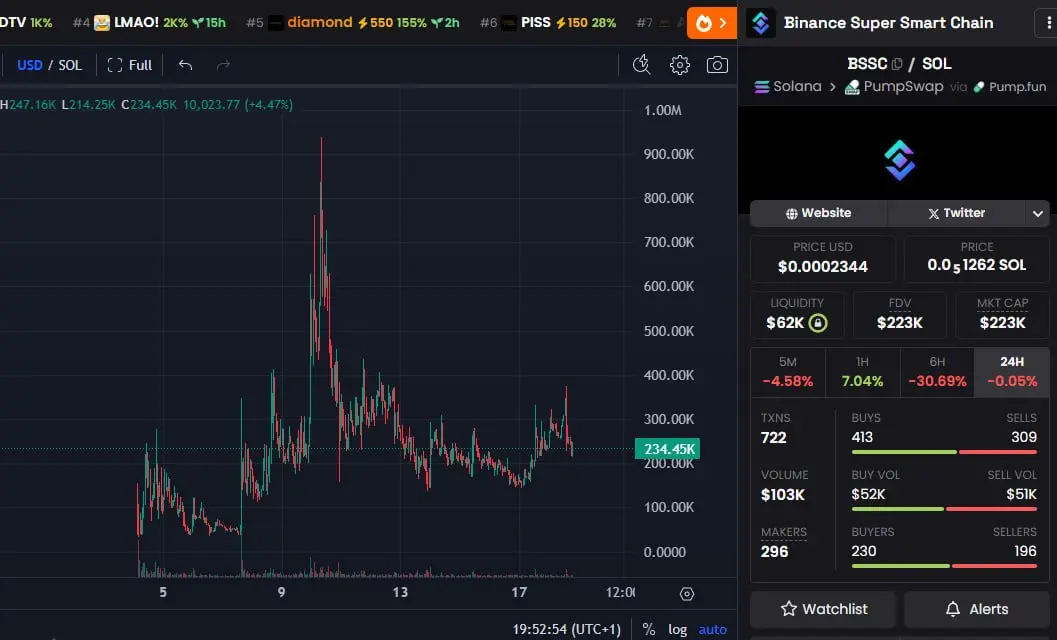Viewport: 1057px width, 640px height.
Task: Take a chart snapshot with camera icon
Action: tap(717, 65)
